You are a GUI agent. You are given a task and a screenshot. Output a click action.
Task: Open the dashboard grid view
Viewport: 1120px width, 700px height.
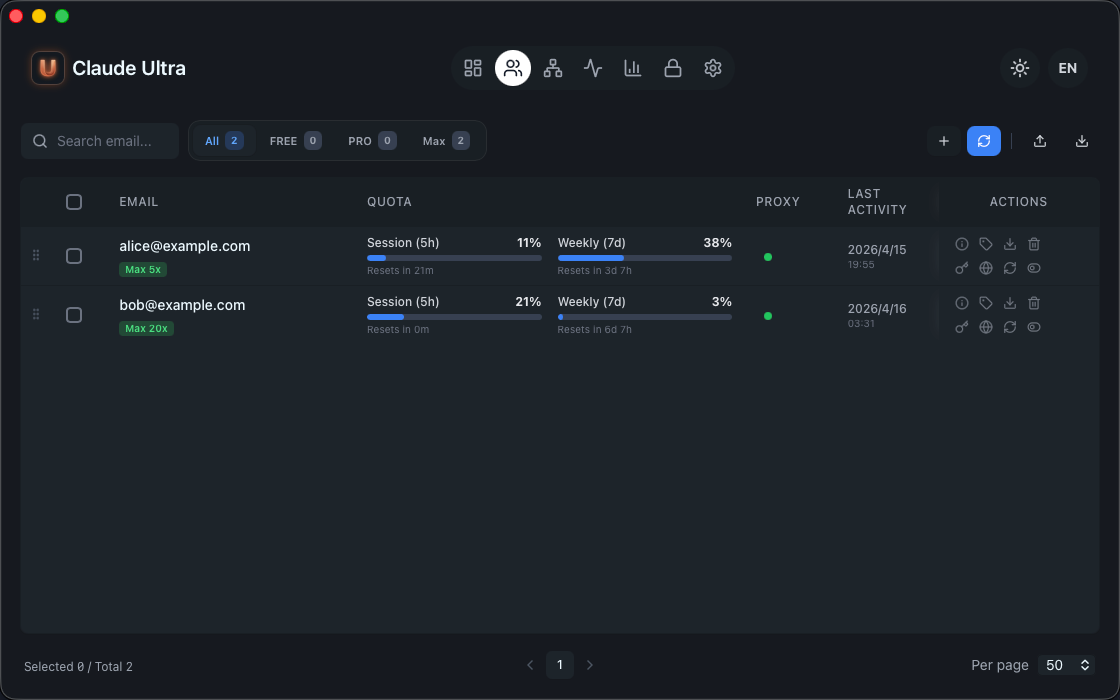473,68
